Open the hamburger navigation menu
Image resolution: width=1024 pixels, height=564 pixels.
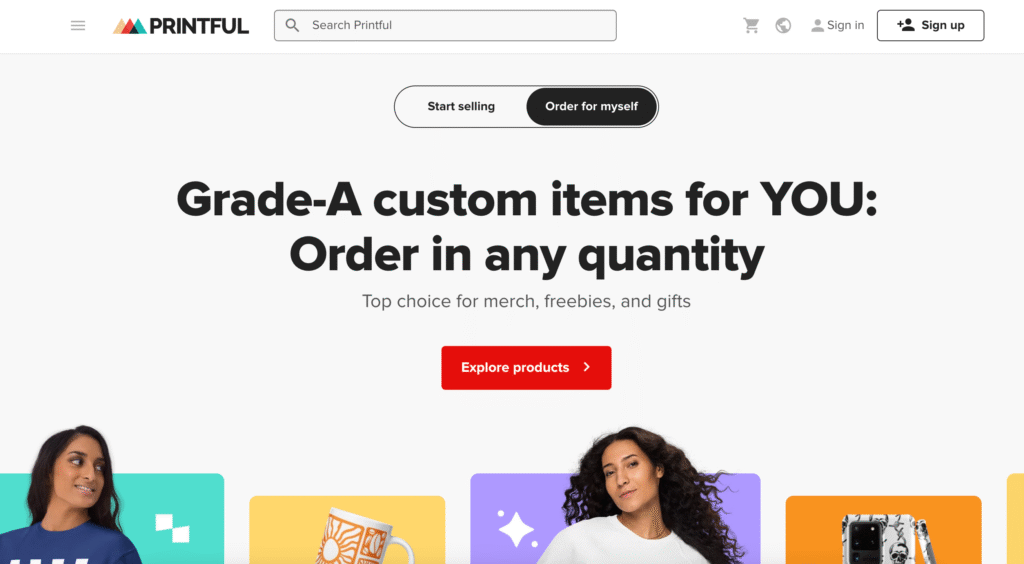click(78, 25)
